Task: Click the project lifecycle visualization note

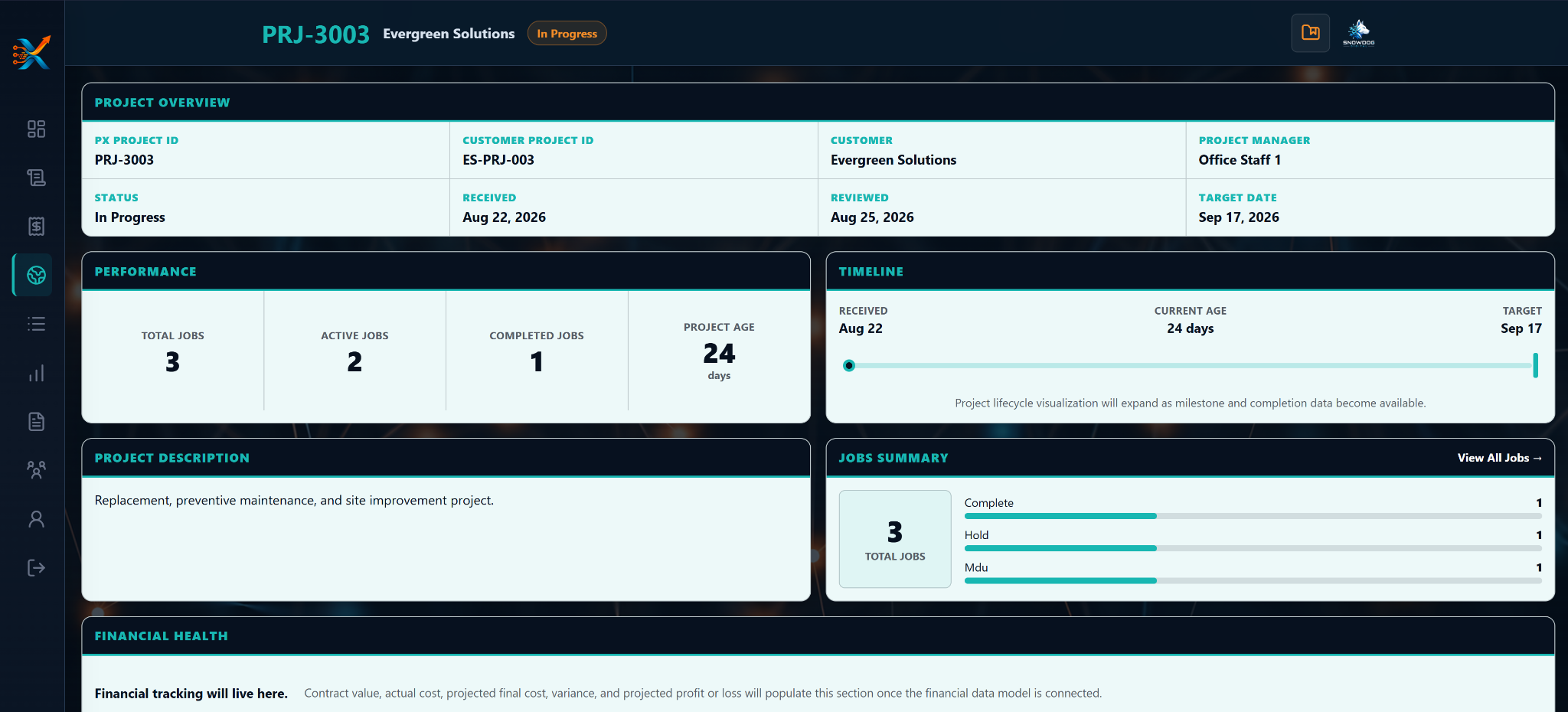Action: coord(1190,403)
